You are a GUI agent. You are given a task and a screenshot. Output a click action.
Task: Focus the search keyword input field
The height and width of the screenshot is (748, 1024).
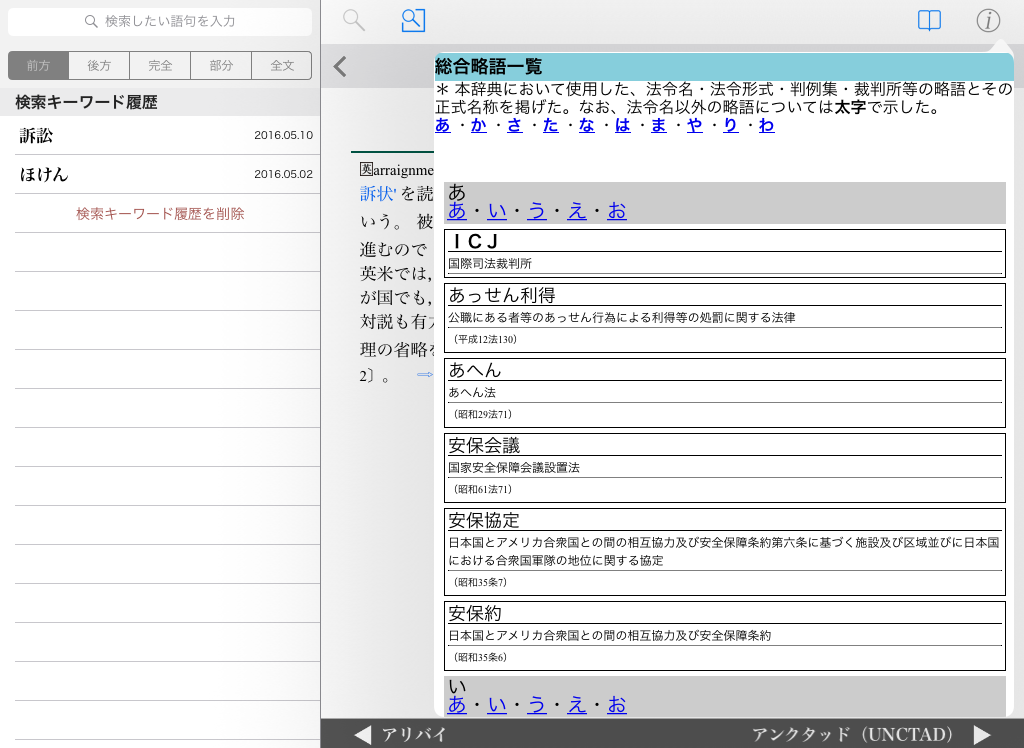pos(160,21)
